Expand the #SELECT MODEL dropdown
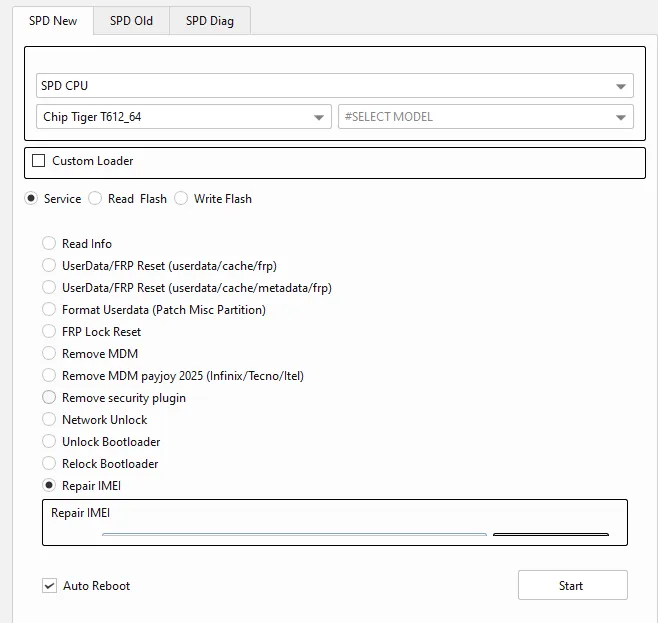 tap(485, 117)
